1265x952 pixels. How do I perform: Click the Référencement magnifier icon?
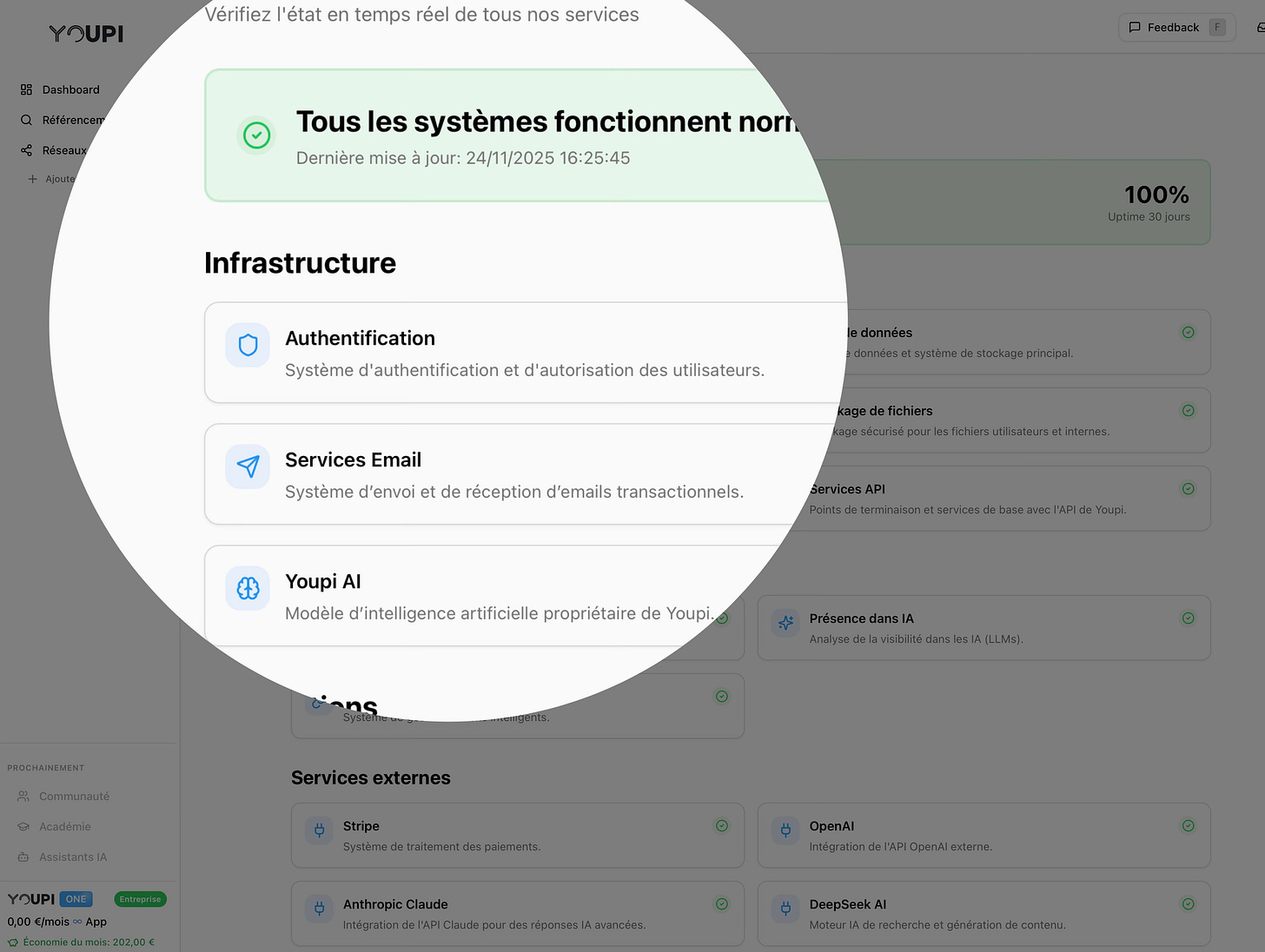26,120
